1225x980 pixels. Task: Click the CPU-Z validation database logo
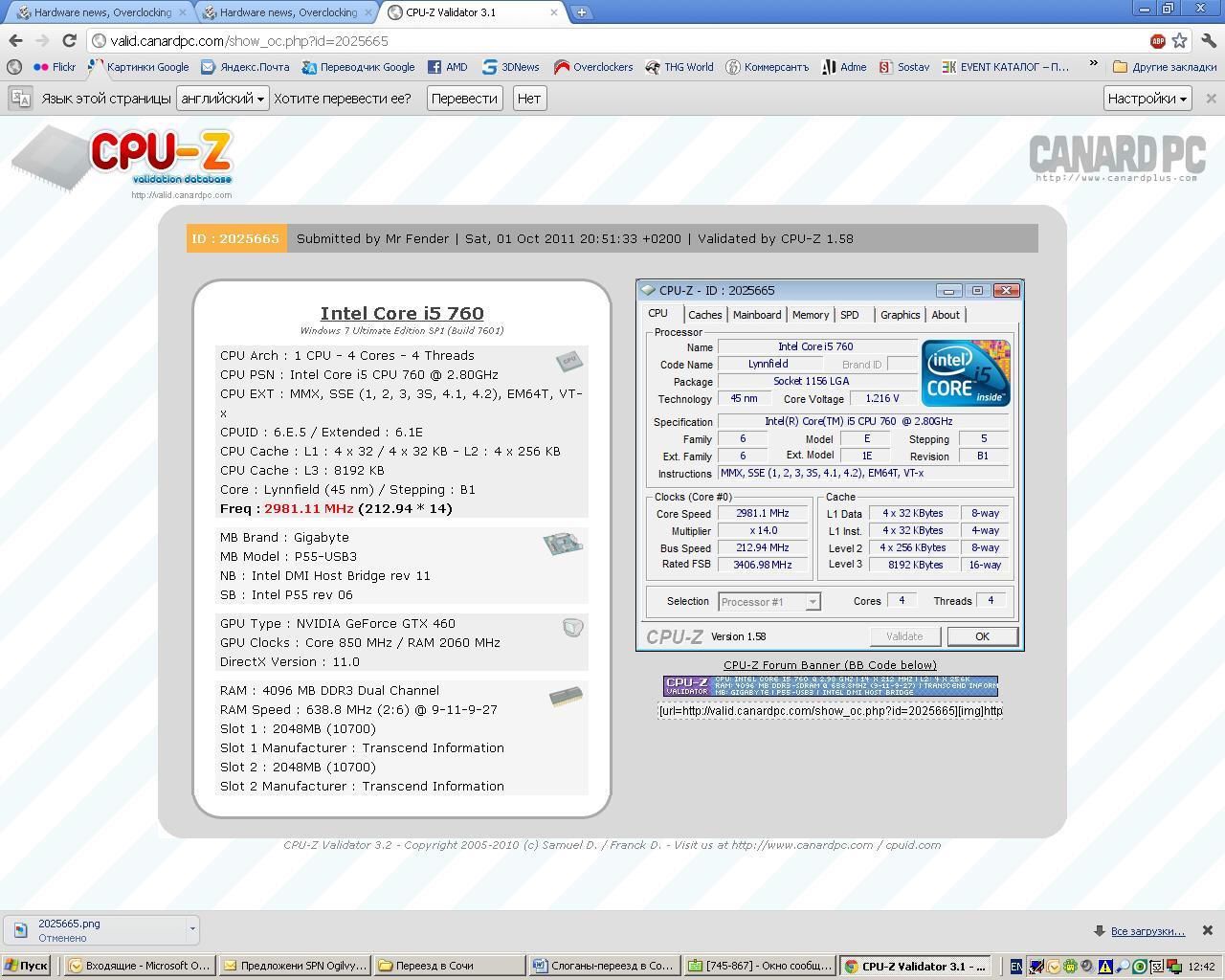[122, 159]
